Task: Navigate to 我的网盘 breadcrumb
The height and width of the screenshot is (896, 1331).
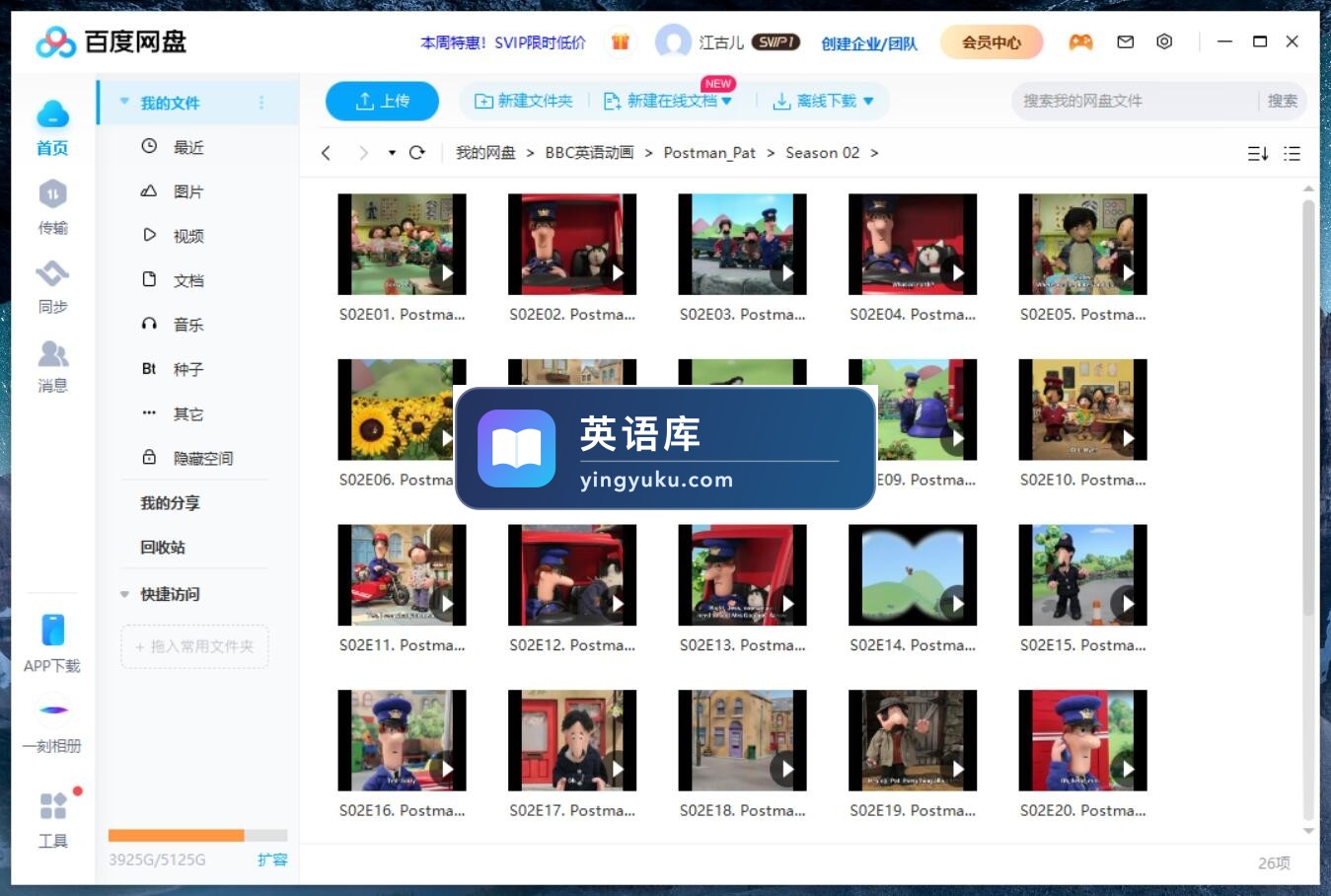Action: tap(485, 153)
